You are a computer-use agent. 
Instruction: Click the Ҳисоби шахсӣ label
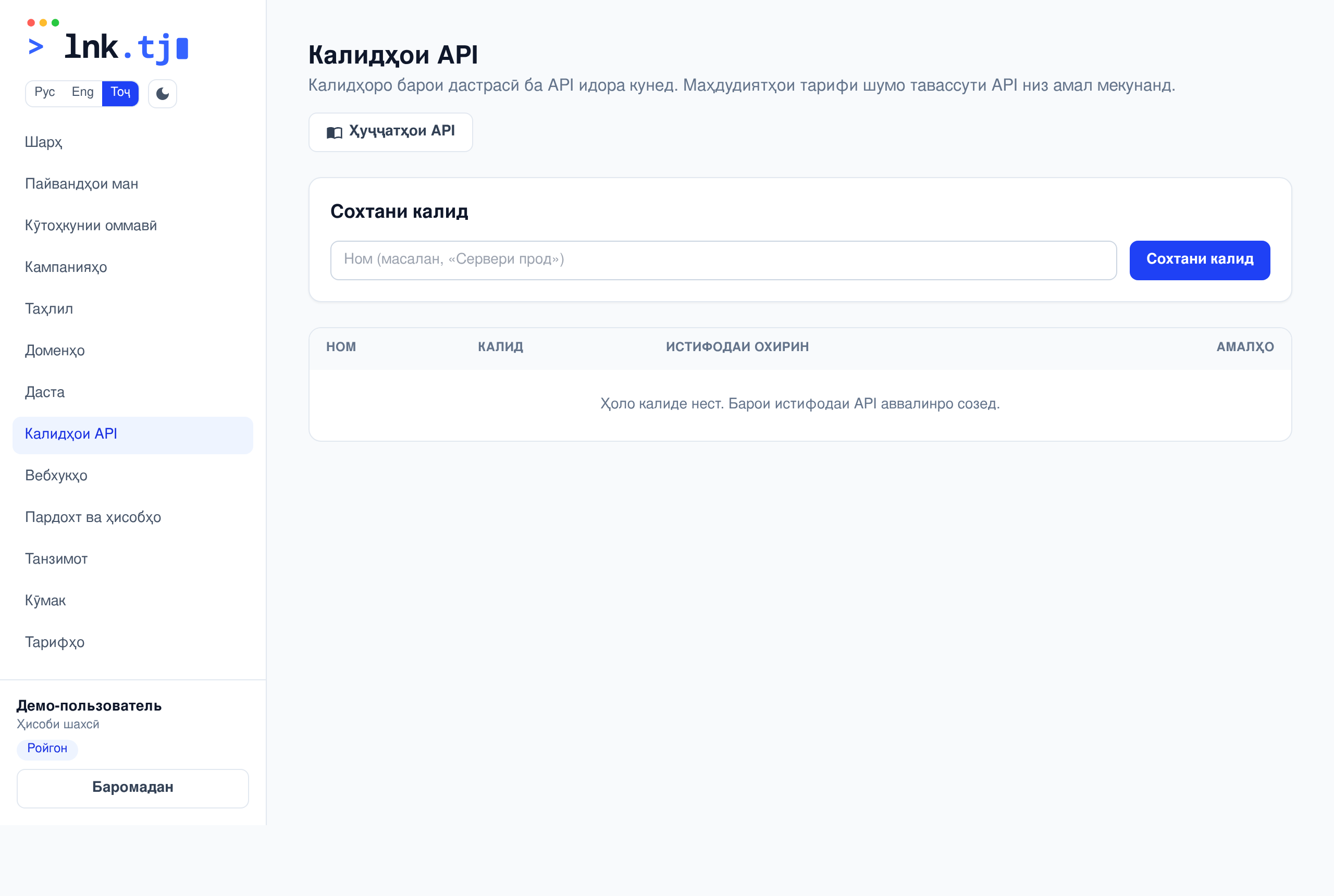click(58, 725)
